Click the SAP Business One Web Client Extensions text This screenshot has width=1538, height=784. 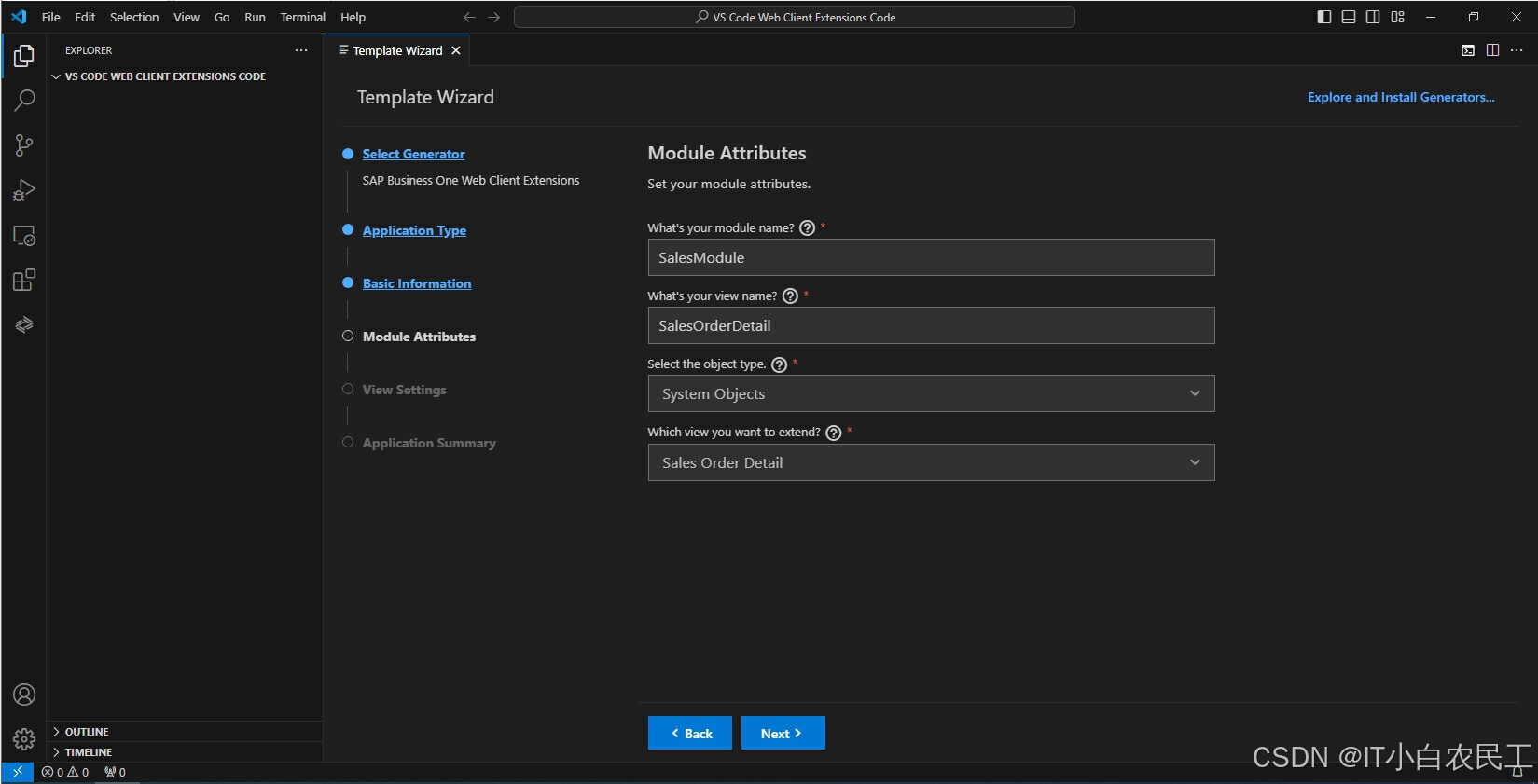tap(471, 181)
